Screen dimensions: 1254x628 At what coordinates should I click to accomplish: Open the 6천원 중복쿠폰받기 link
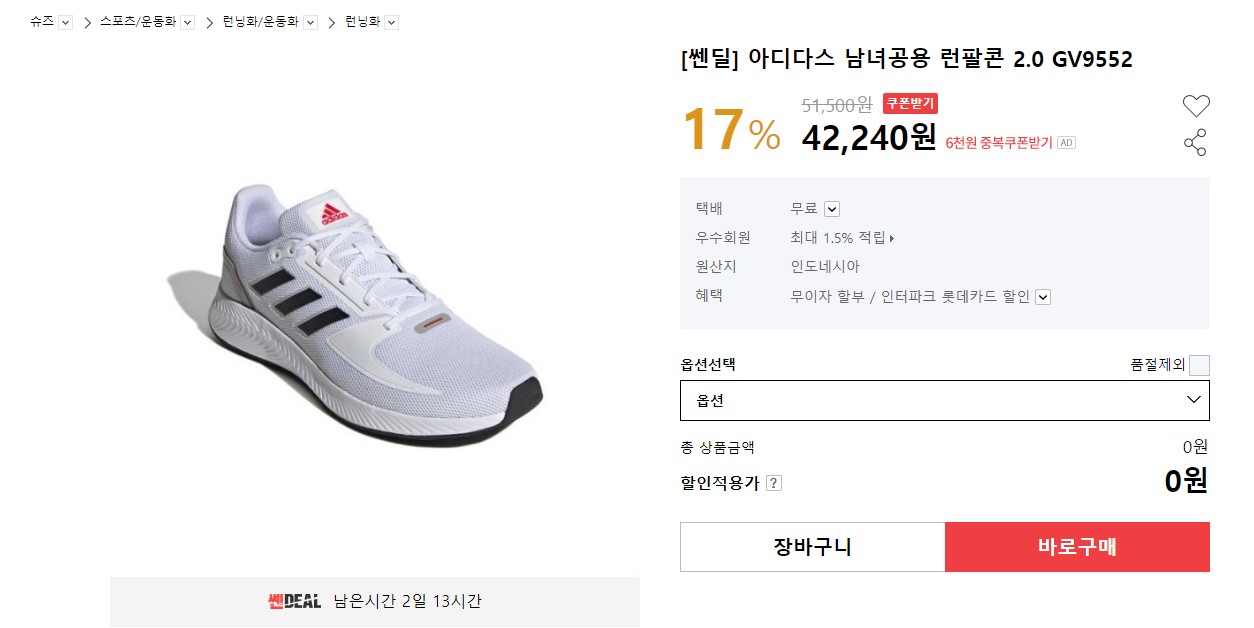point(998,143)
